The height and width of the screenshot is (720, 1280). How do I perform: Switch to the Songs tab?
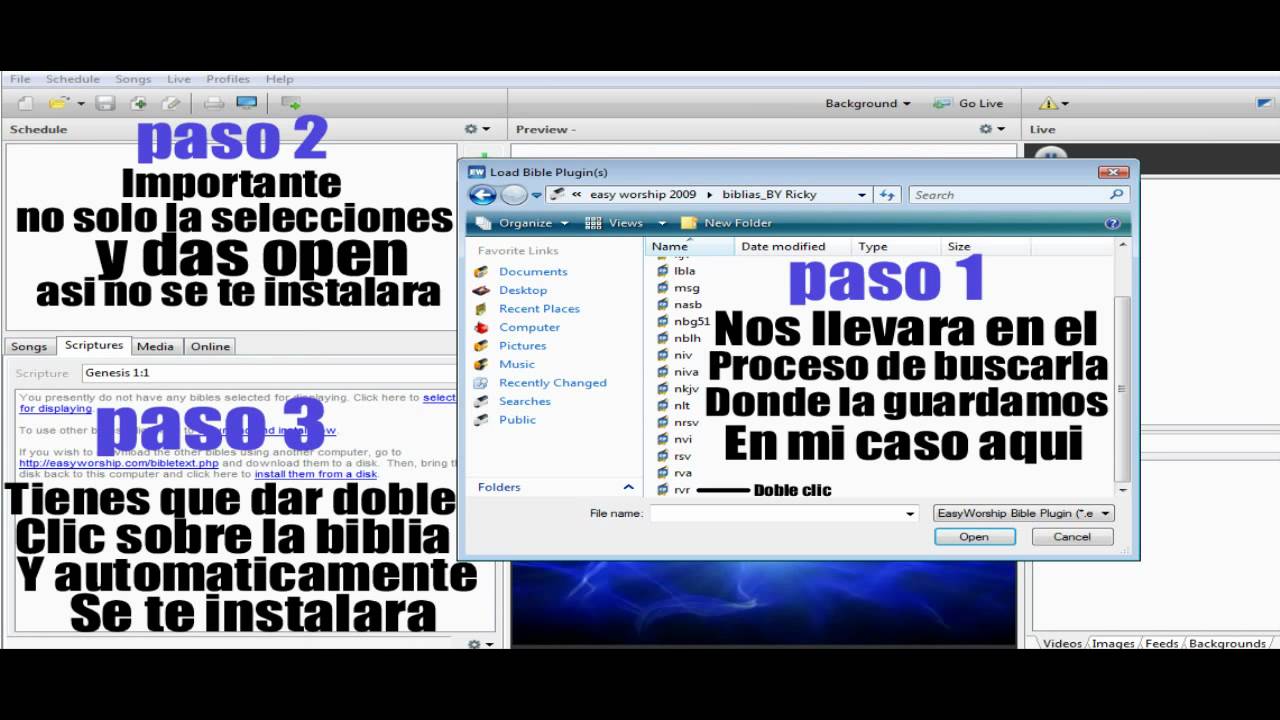(29, 346)
